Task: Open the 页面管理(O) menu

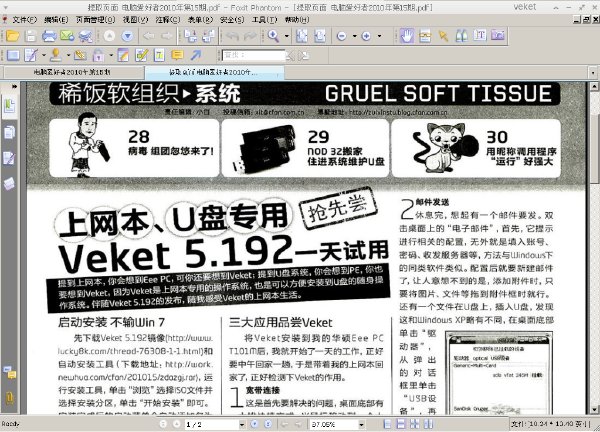Action: click(x=95, y=20)
